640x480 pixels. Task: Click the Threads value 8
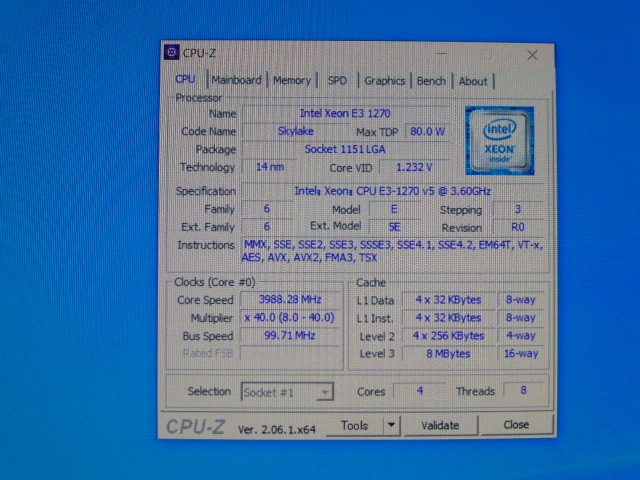[524, 390]
